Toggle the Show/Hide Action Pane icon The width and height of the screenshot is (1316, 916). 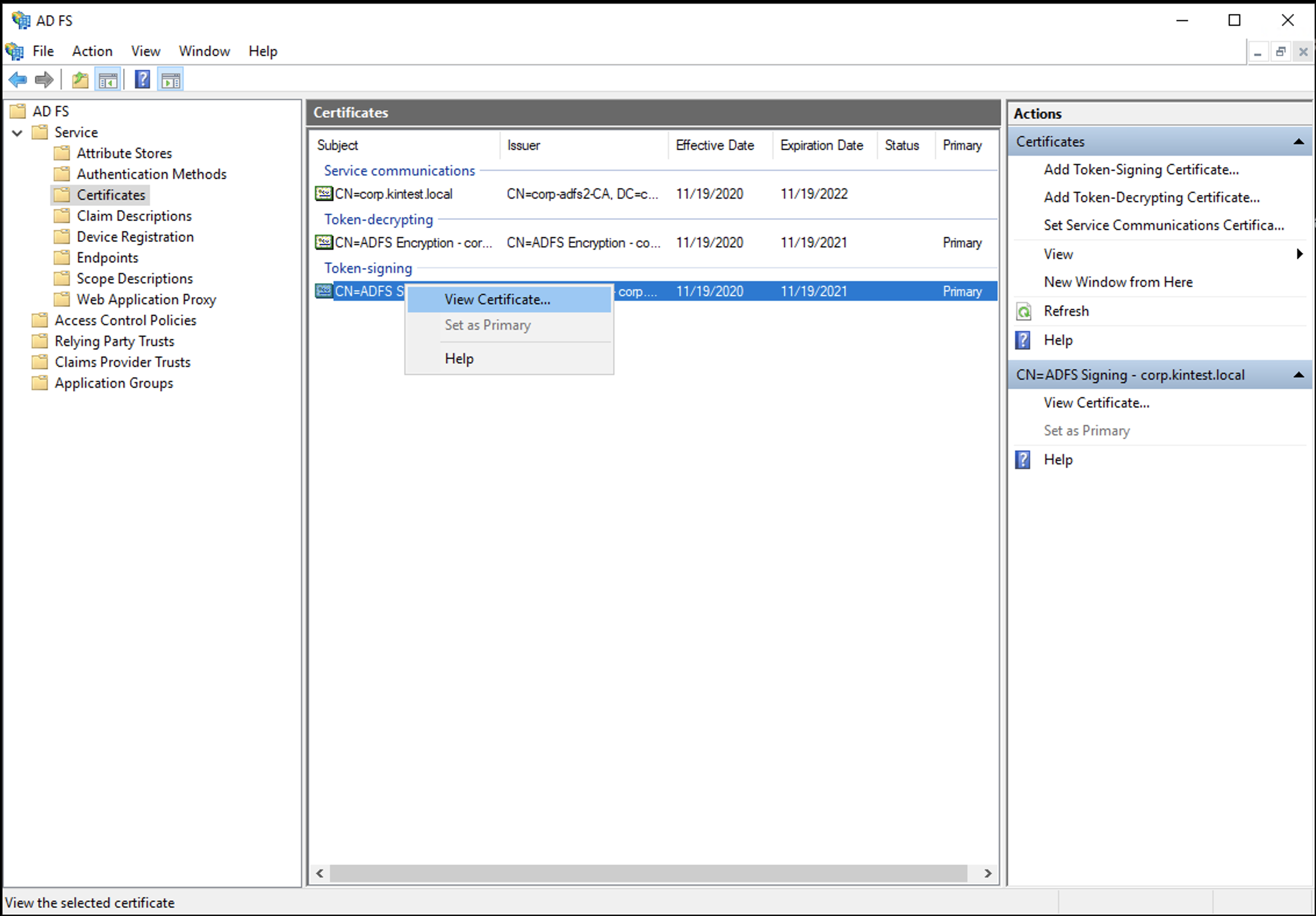(171, 80)
